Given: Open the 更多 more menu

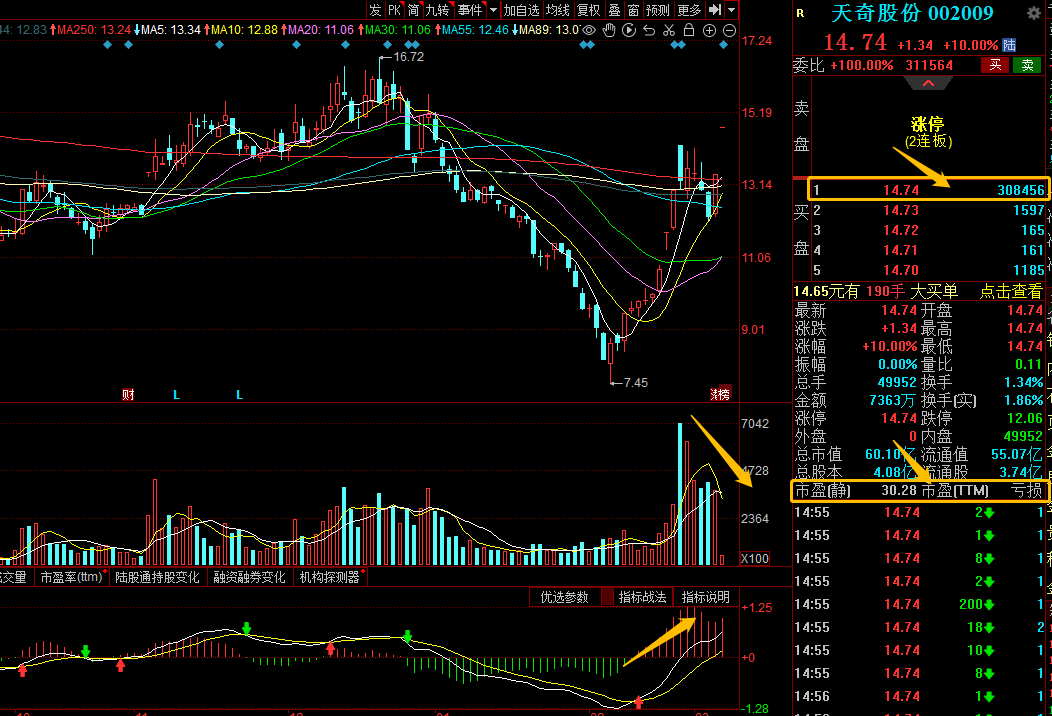Looking at the screenshot, I should point(689,10).
